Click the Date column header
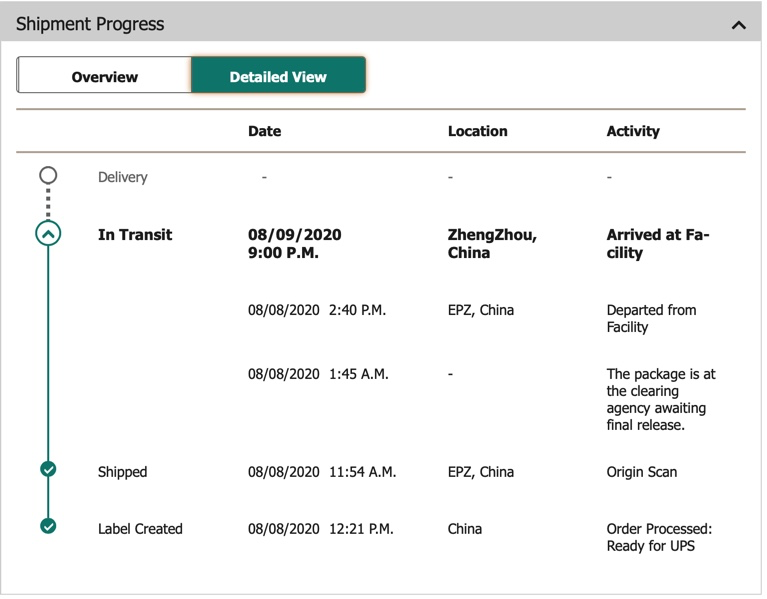Viewport: 767px width, 599px height. [x=265, y=131]
